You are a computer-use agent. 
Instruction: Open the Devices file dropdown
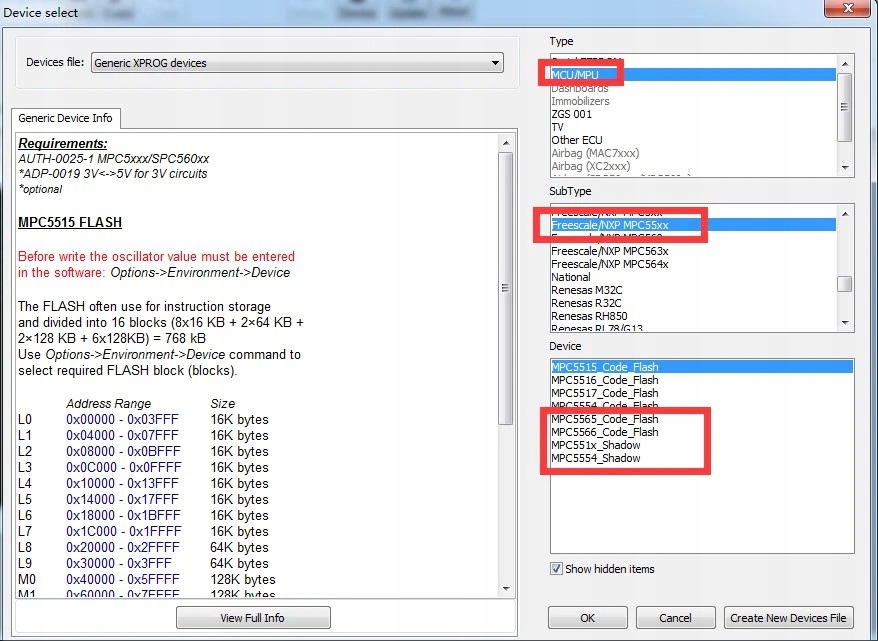297,63
